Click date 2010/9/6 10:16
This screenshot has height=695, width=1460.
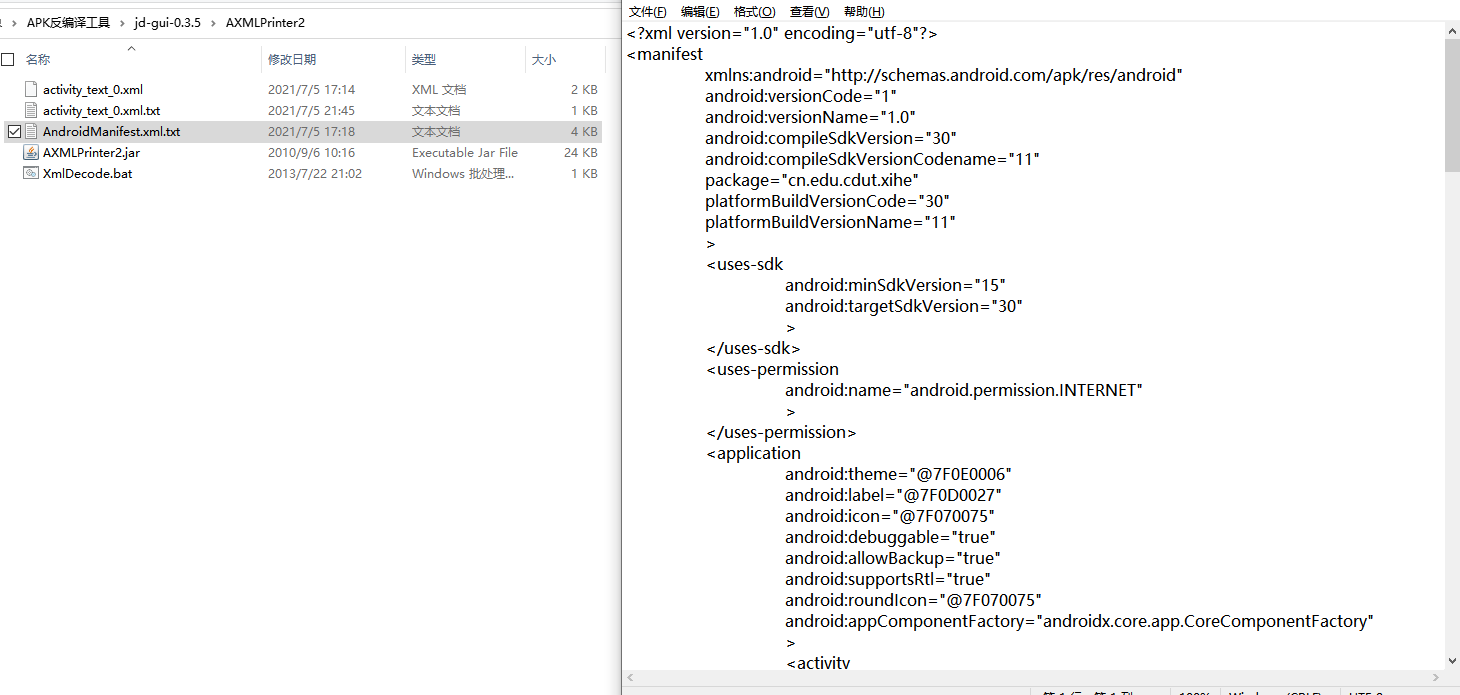pyautogui.click(x=311, y=153)
